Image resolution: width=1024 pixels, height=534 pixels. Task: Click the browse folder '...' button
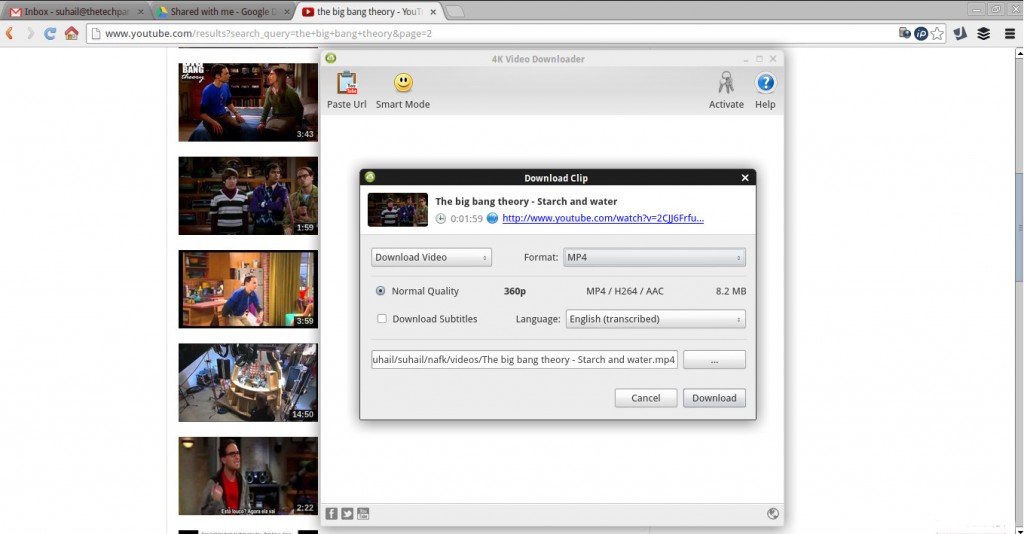pyautogui.click(x=714, y=360)
